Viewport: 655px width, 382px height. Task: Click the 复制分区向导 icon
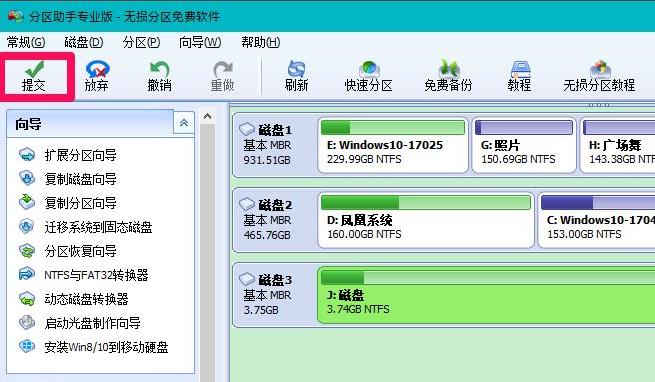pos(27,202)
